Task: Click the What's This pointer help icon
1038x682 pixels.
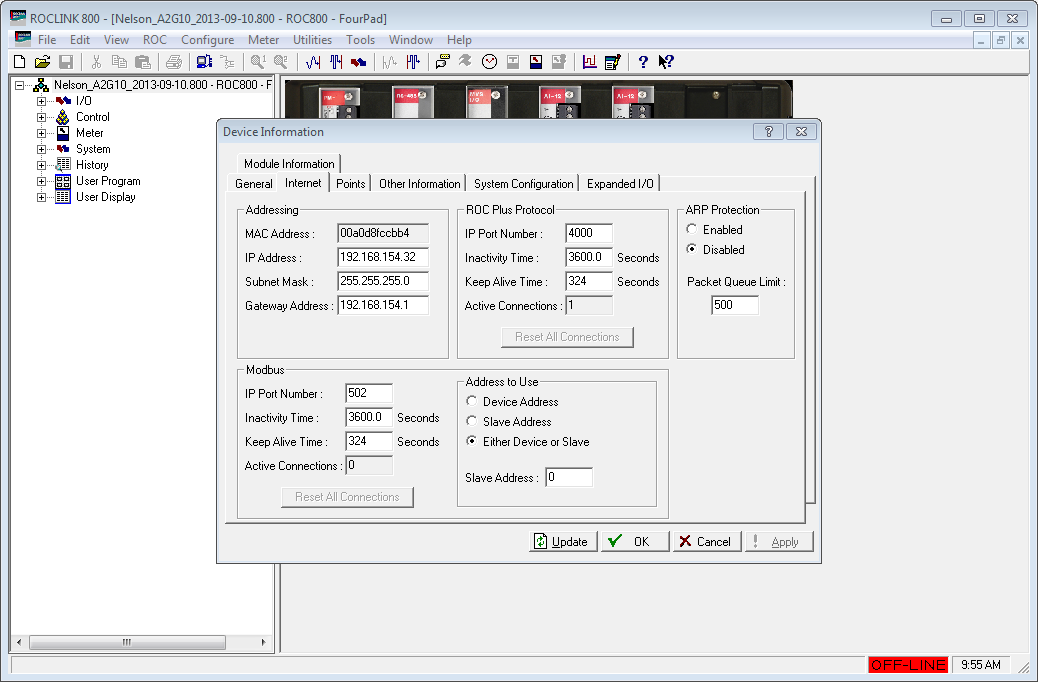Action: click(x=666, y=62)
